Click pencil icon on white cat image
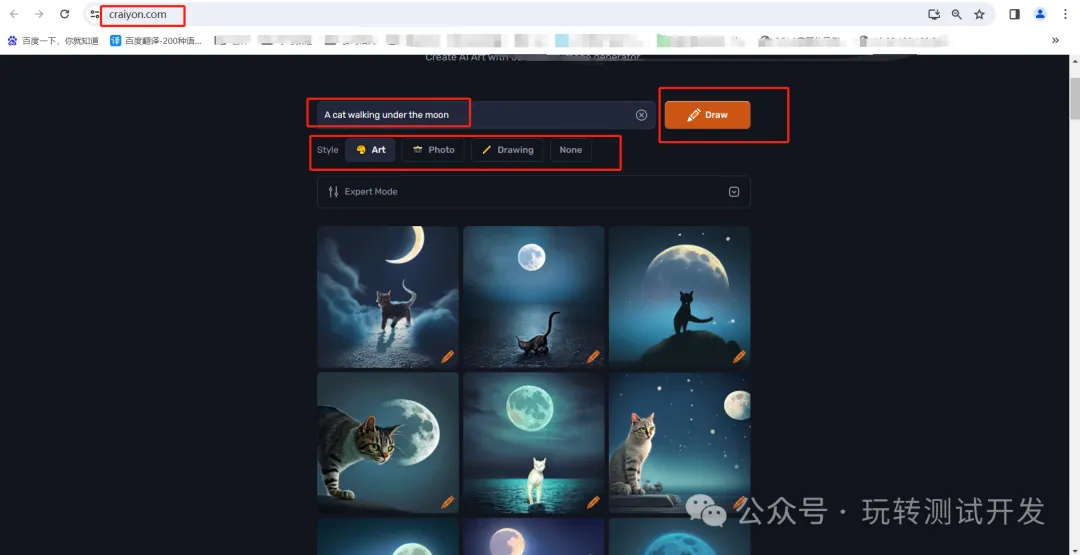 594,503
